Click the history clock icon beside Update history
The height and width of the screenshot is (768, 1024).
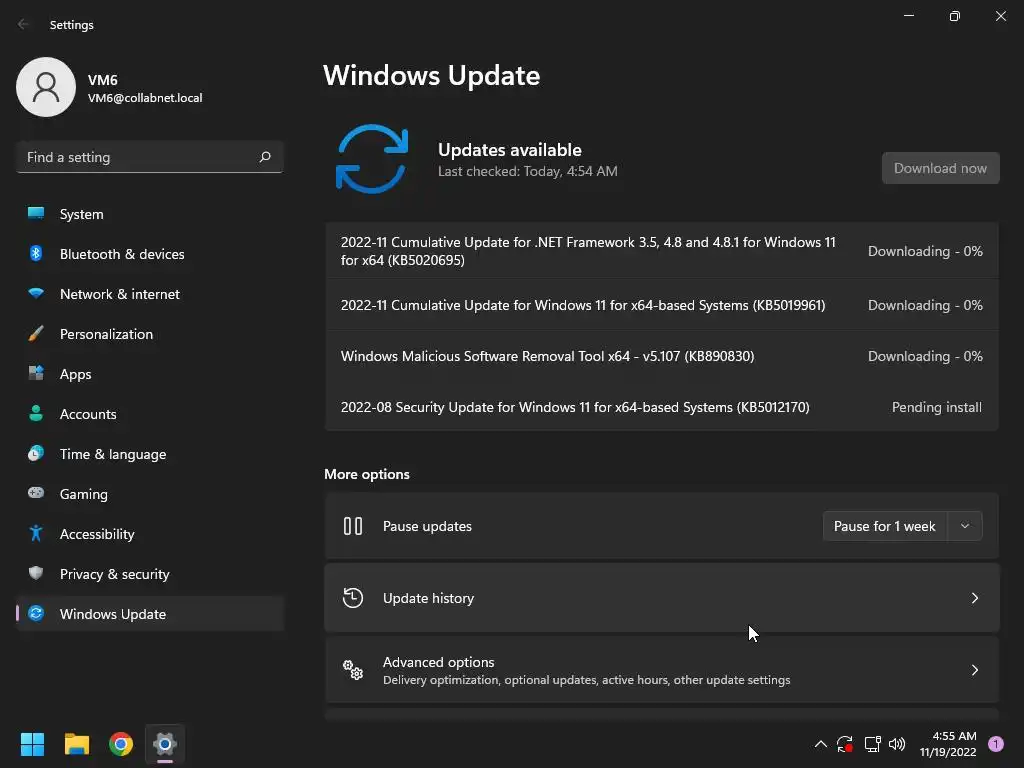click(x=353, y=598)
